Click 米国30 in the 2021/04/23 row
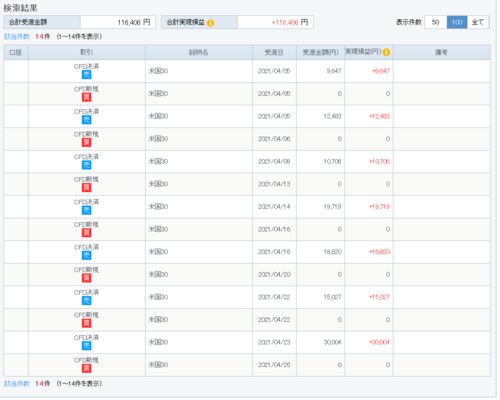Viewport: 500px width, 400px height. point(158,342)
